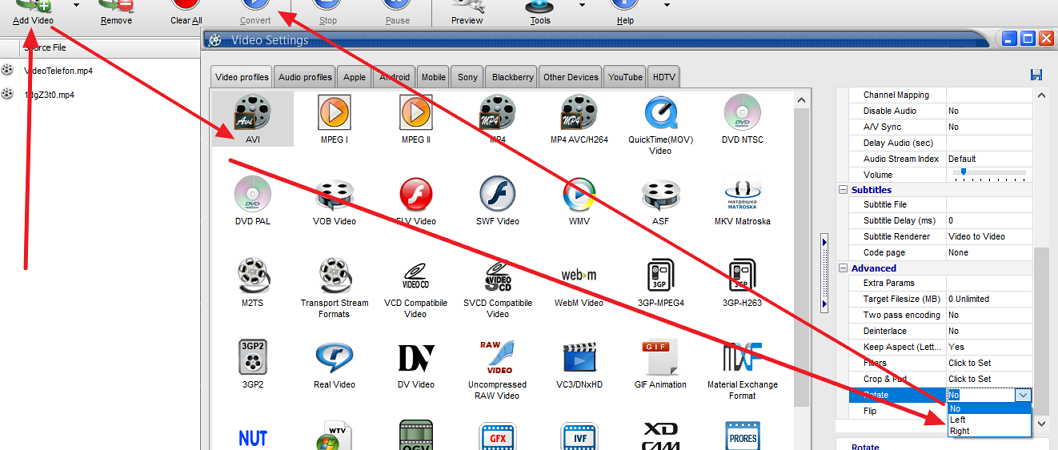Collapse the Advanced section
The height and width of the screenshot is (450, 1058).
[x=843, y=269]
